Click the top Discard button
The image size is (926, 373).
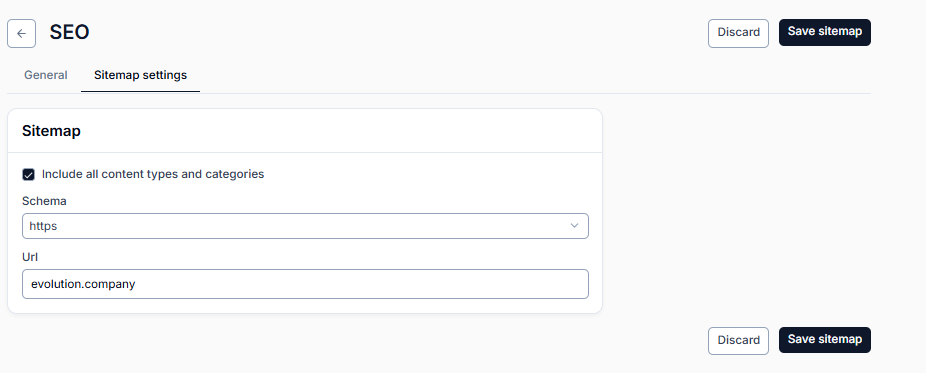tap(738, 33)
